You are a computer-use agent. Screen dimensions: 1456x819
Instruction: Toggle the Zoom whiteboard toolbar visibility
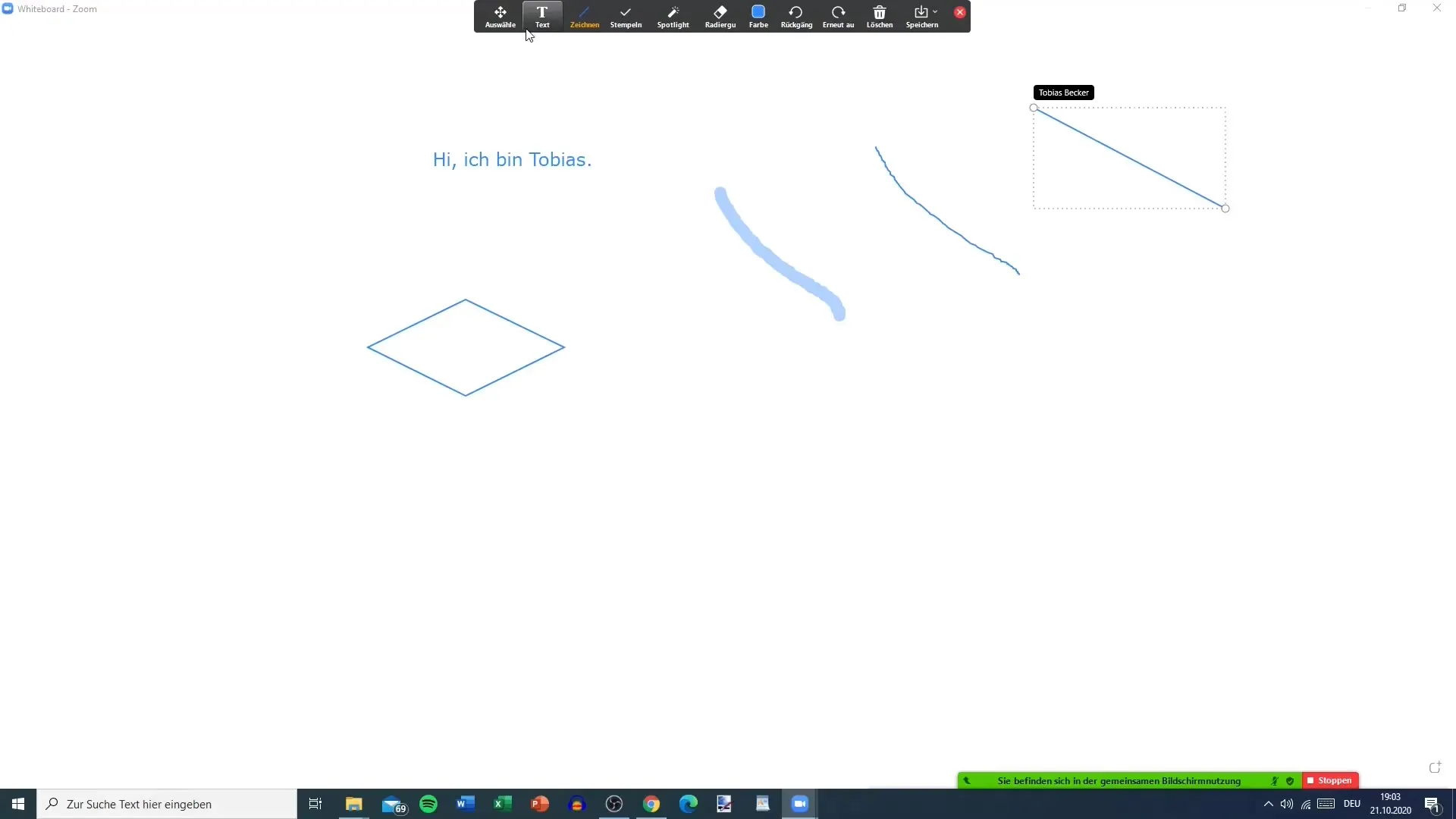960,11
